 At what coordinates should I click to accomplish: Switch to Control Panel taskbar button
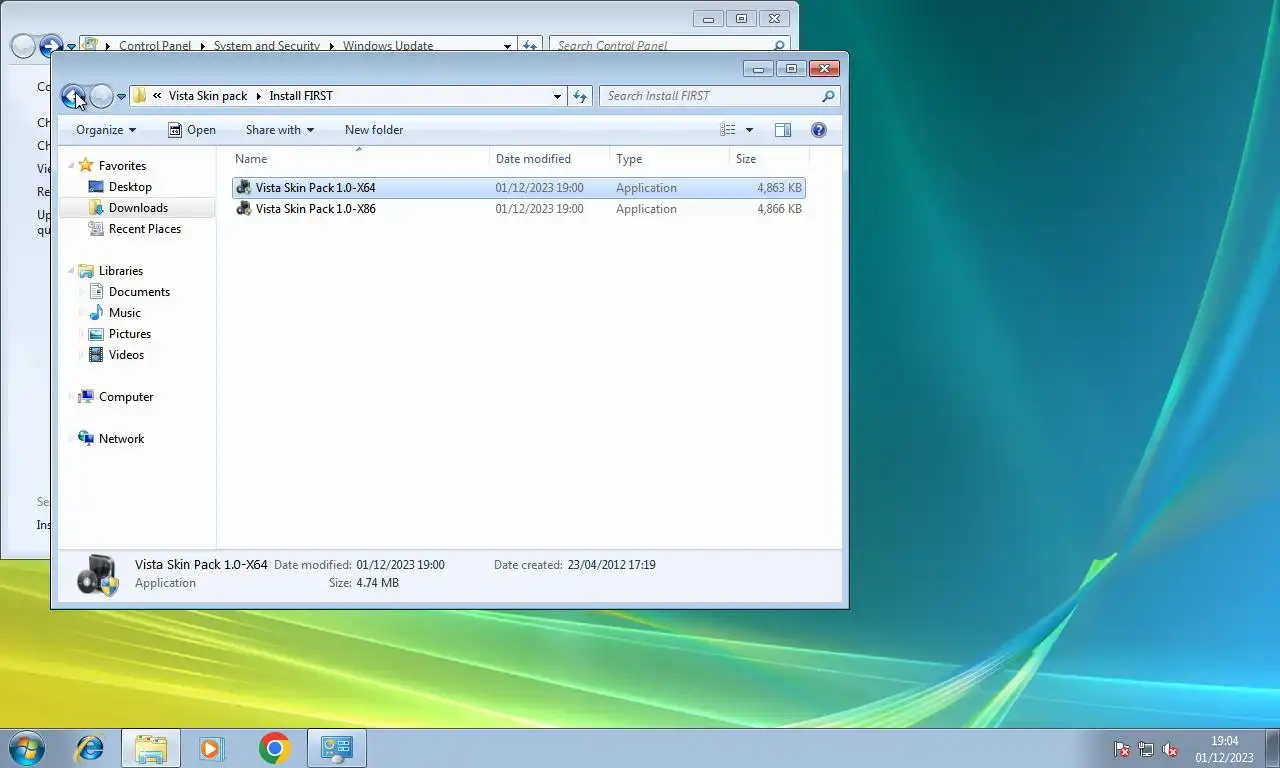336,748
